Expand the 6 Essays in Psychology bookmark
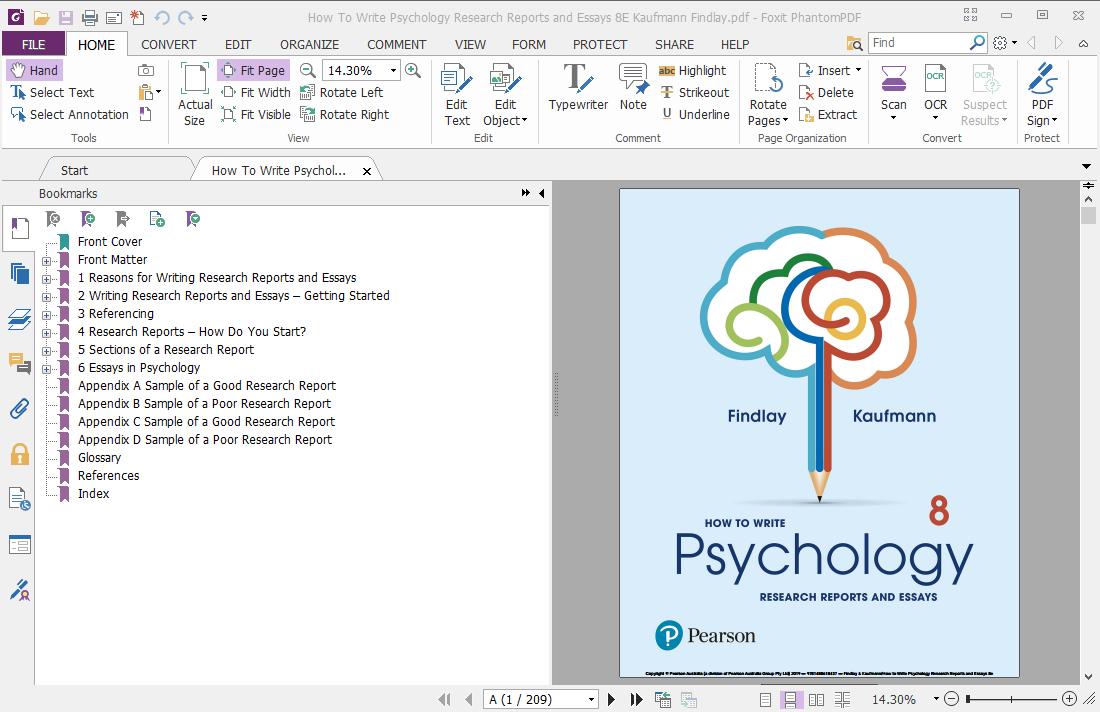The image size is (1100, 712). (46, 368)
